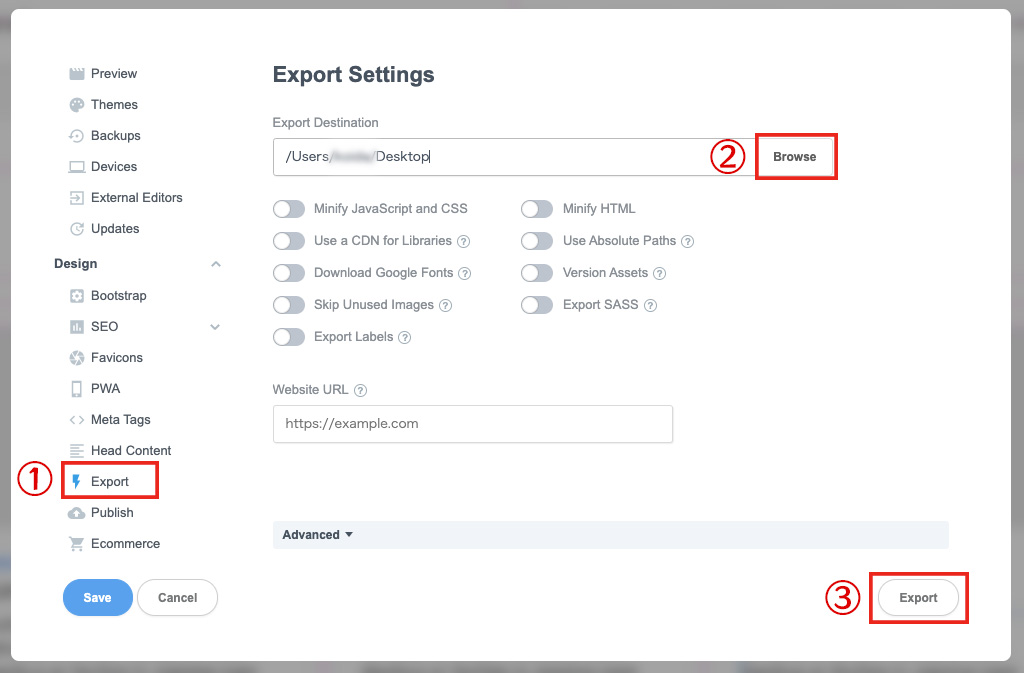Go to Head Content settings
Screen dimensions: 1024x673
(130, 451)
